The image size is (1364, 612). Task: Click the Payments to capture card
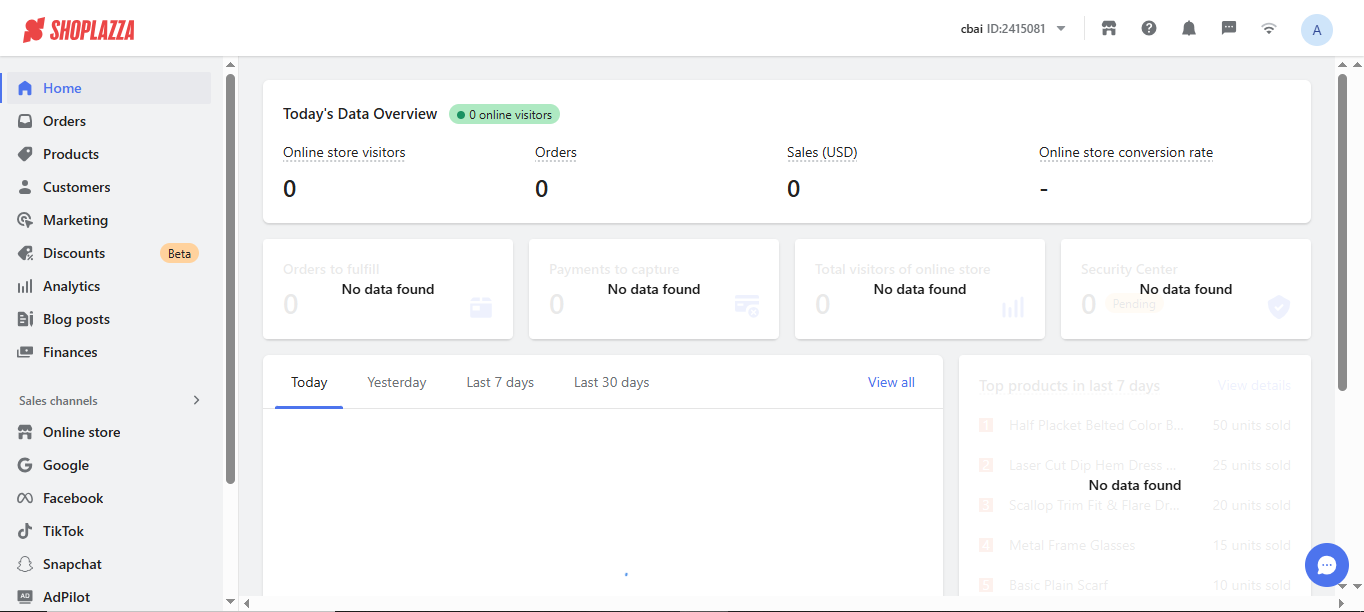654,289
